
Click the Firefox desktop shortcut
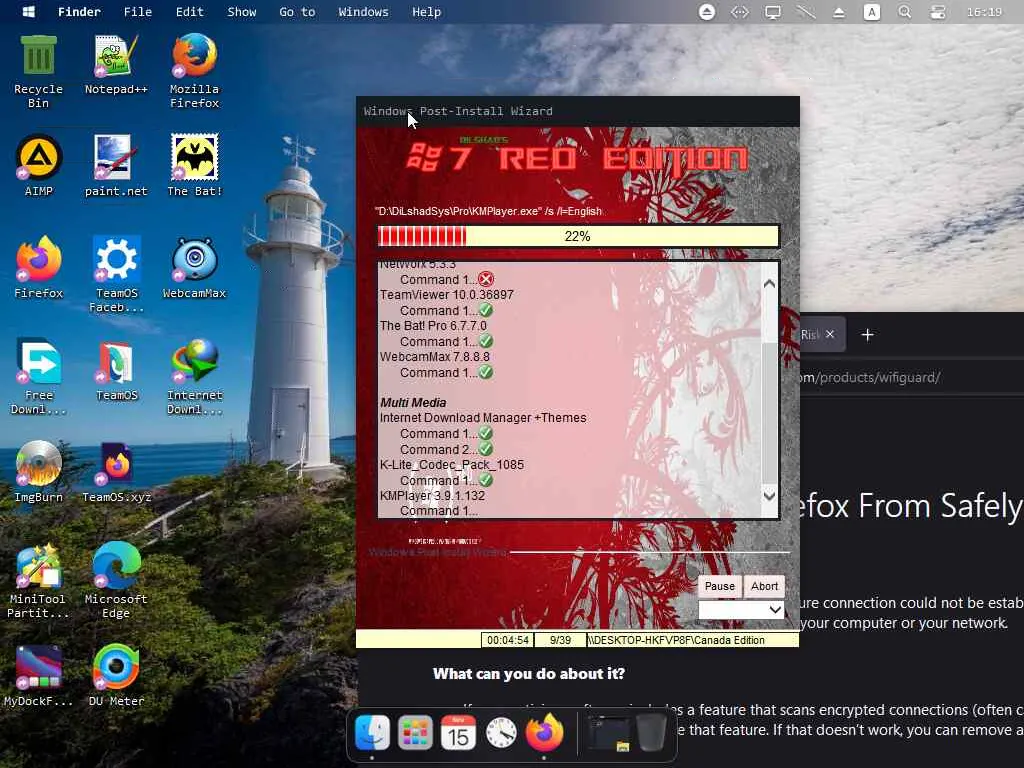(38, 268)
